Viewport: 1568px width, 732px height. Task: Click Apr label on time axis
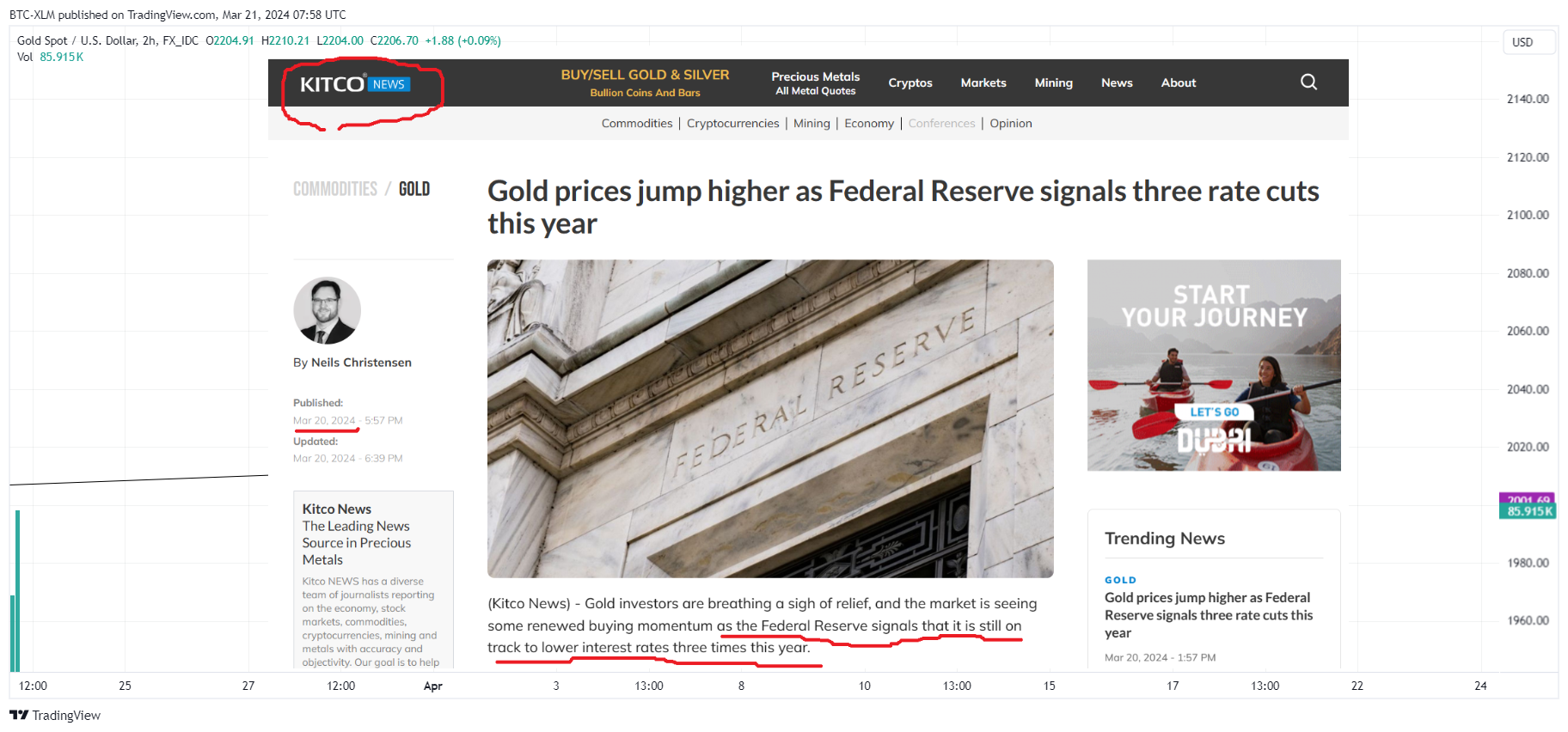(433, 686)
